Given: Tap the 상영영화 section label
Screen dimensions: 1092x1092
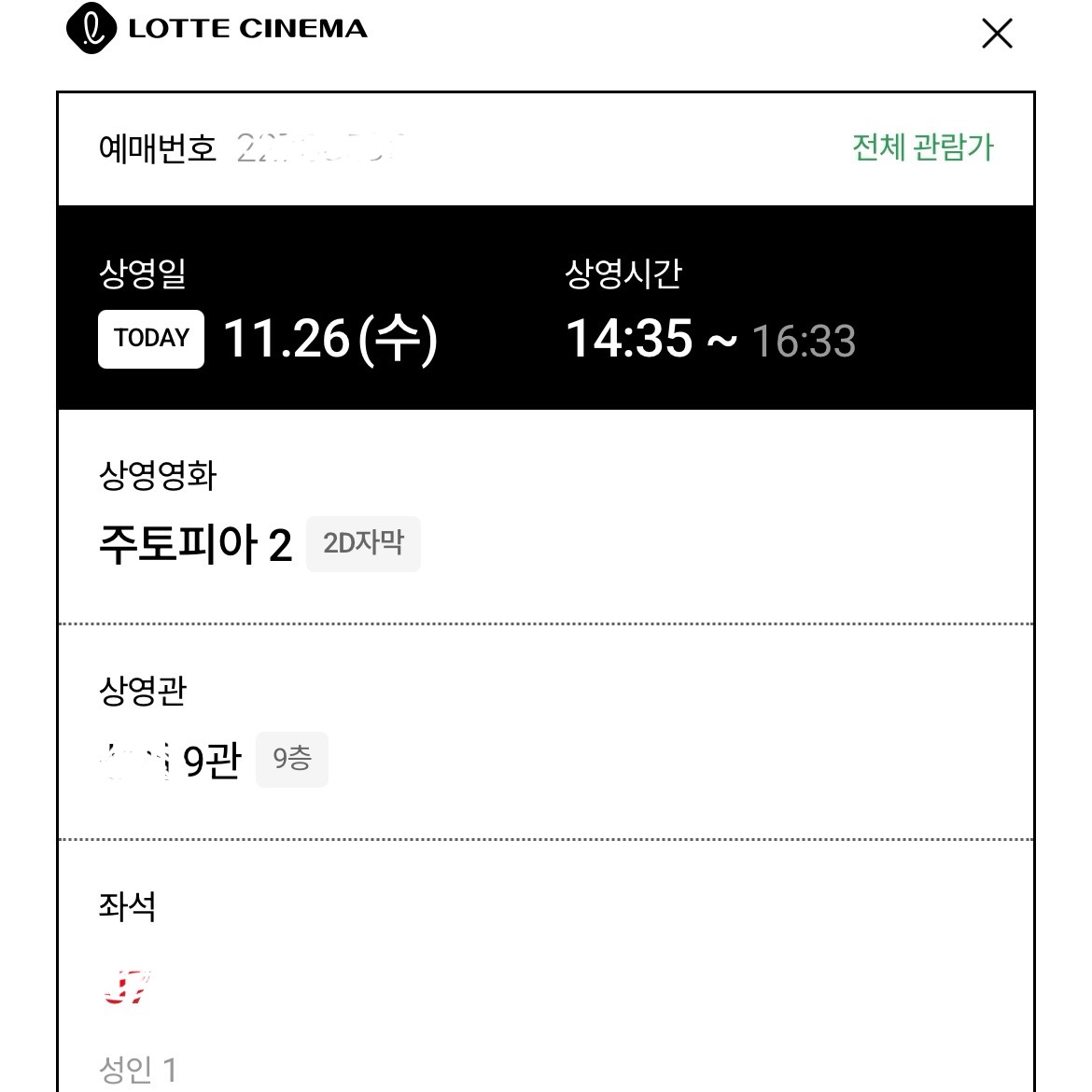Looking at the screenshot, I should [x=158, y=475].
